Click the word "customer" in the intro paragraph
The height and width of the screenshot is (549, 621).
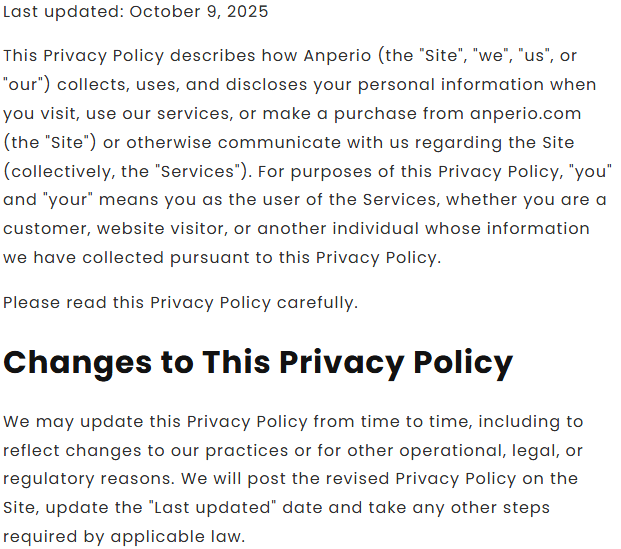[x=44, y=228]
